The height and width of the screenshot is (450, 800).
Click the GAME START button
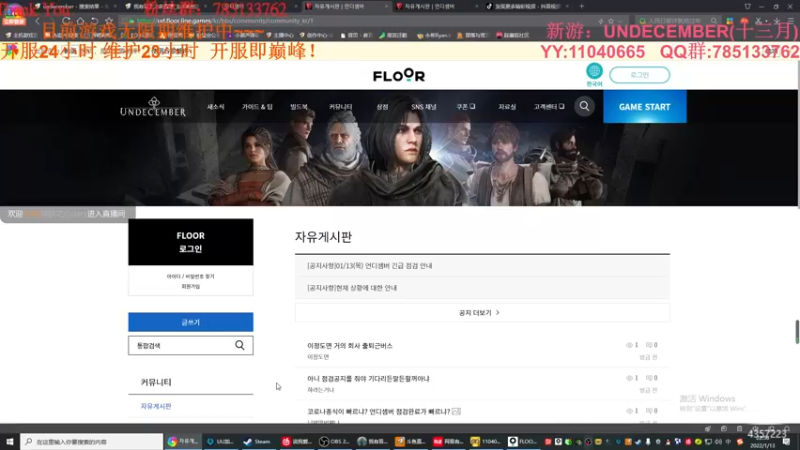tap(644, 107)
